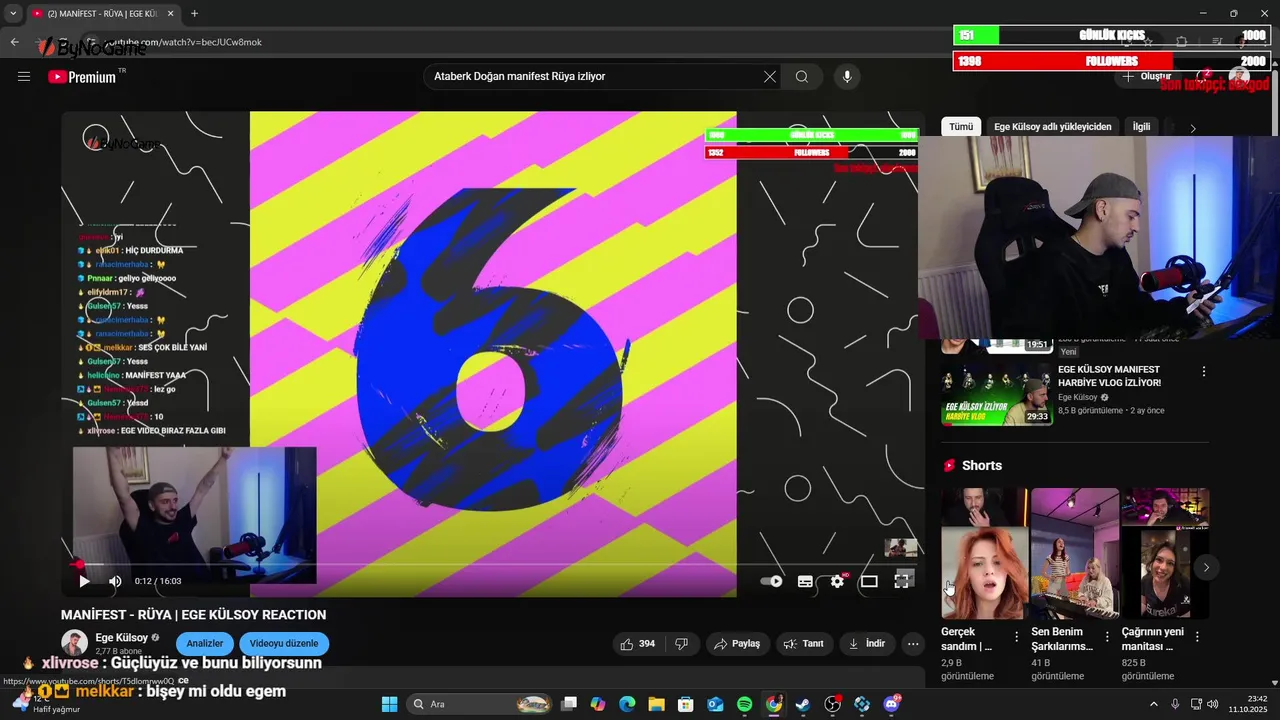Go to YouTube Premium home logo
1280x720 pixels.
[x=82, y=77]
